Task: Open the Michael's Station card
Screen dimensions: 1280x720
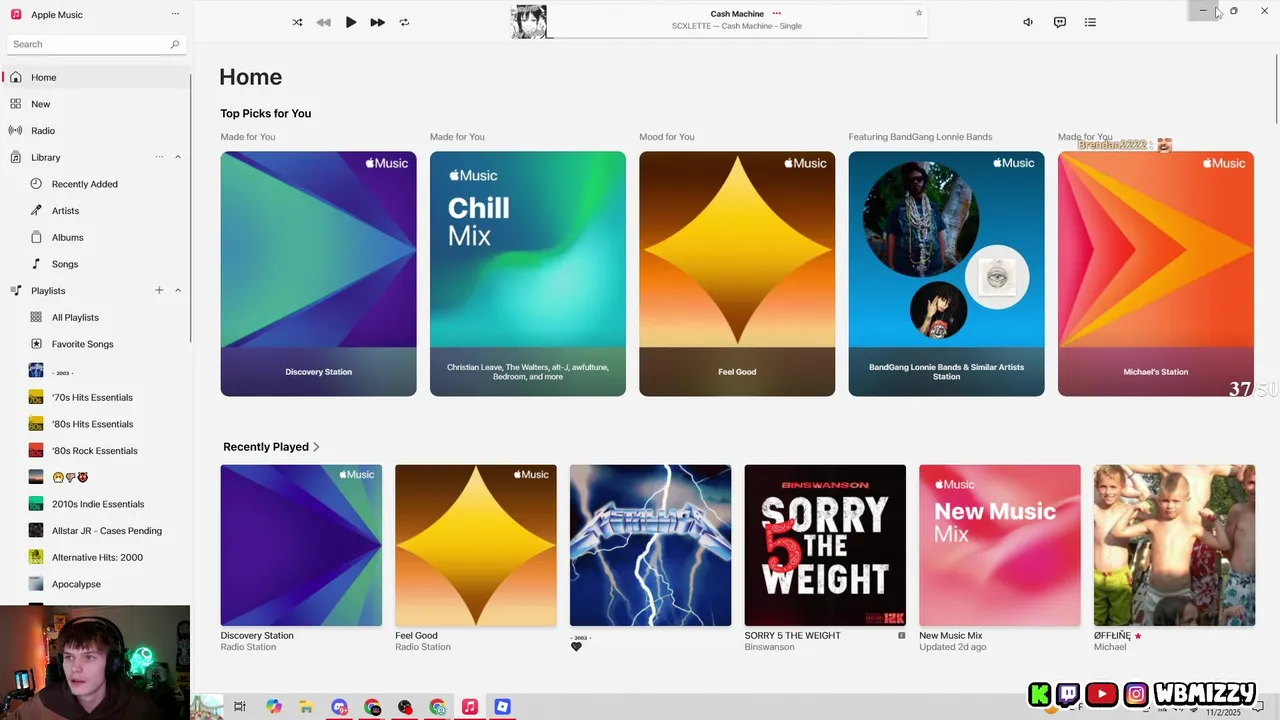Action: click(1156, 274)
